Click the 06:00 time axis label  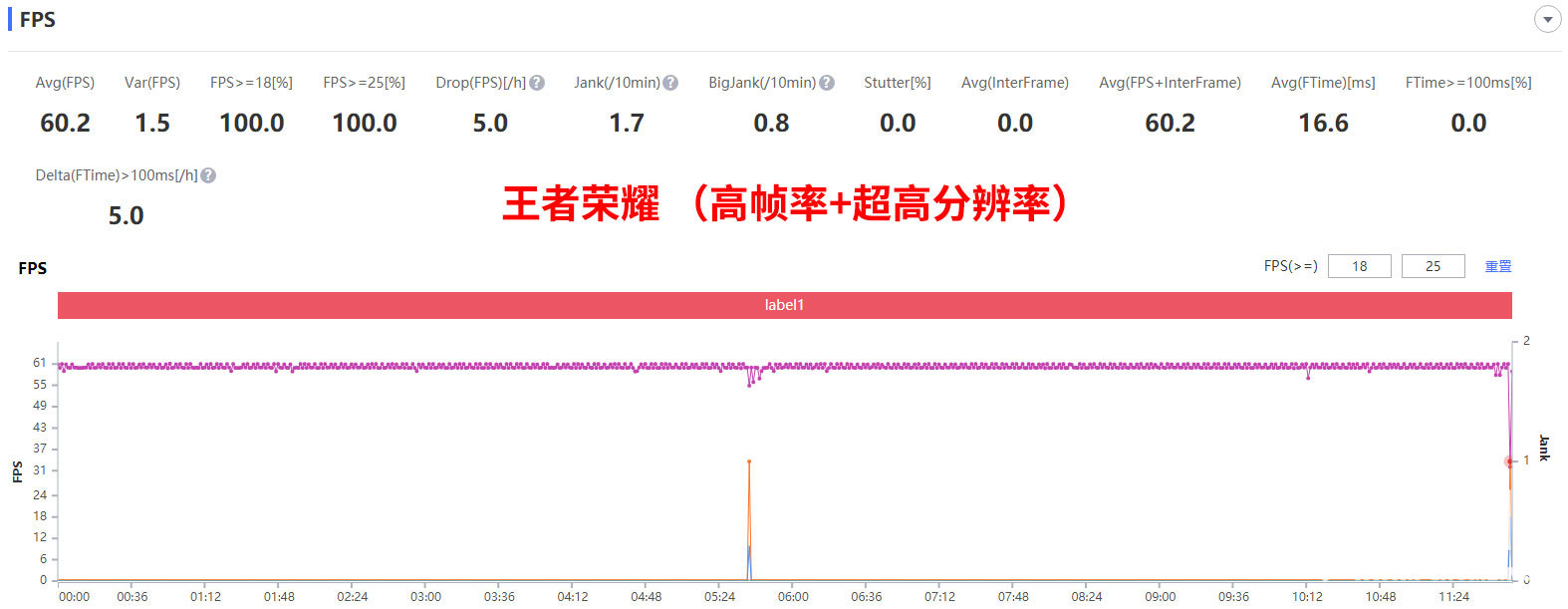tap(793, 597)
